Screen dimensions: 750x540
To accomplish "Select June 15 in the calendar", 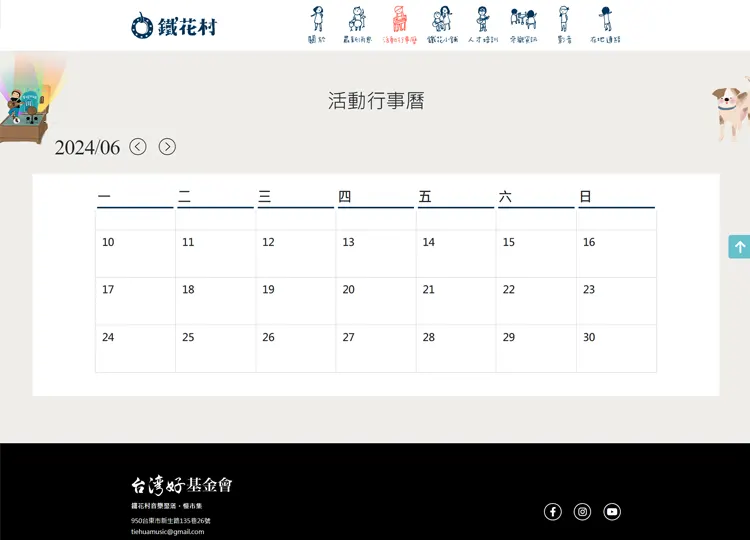I will tap(536, 254).
